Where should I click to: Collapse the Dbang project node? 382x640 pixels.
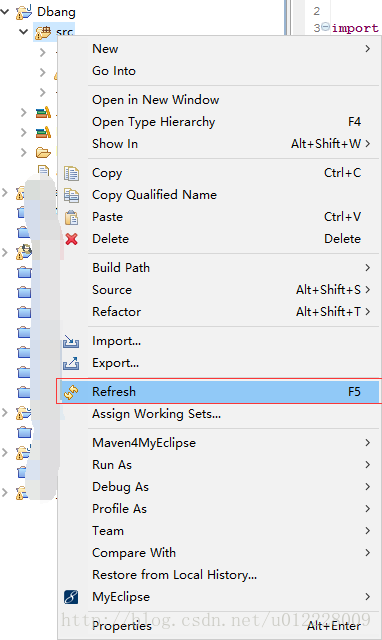point(5,12)
